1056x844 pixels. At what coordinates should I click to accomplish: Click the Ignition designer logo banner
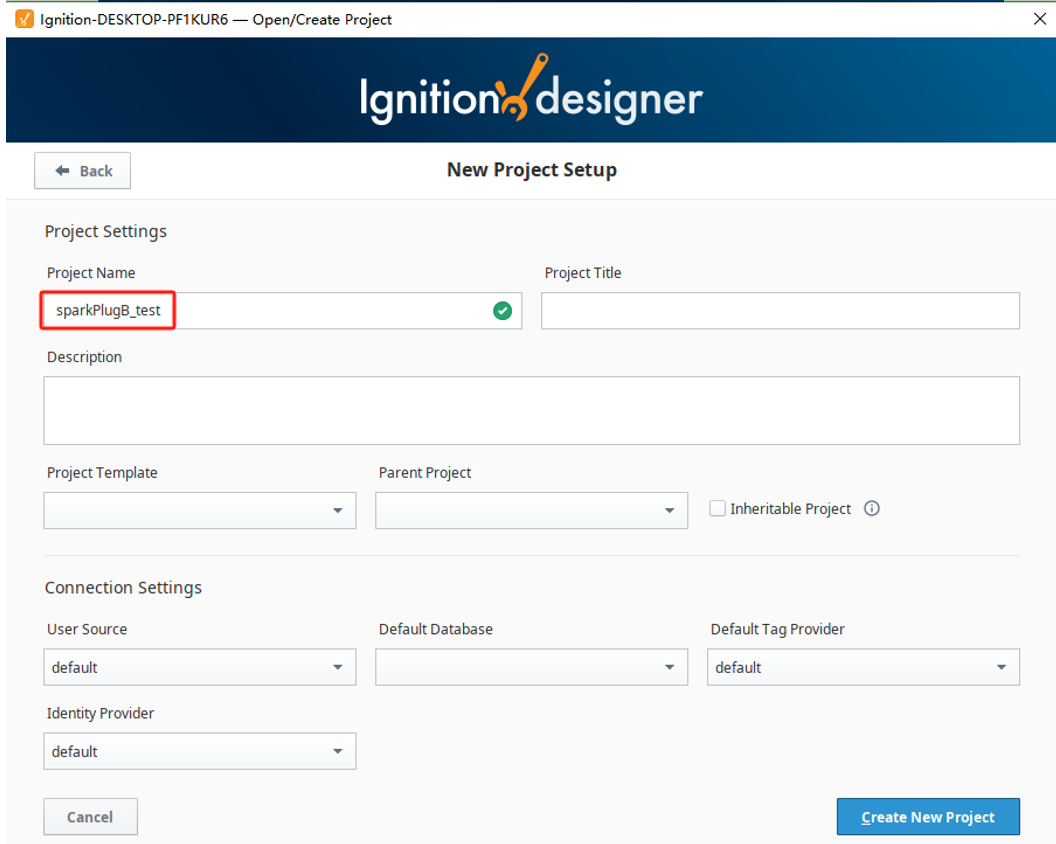(x=531, y=90)
